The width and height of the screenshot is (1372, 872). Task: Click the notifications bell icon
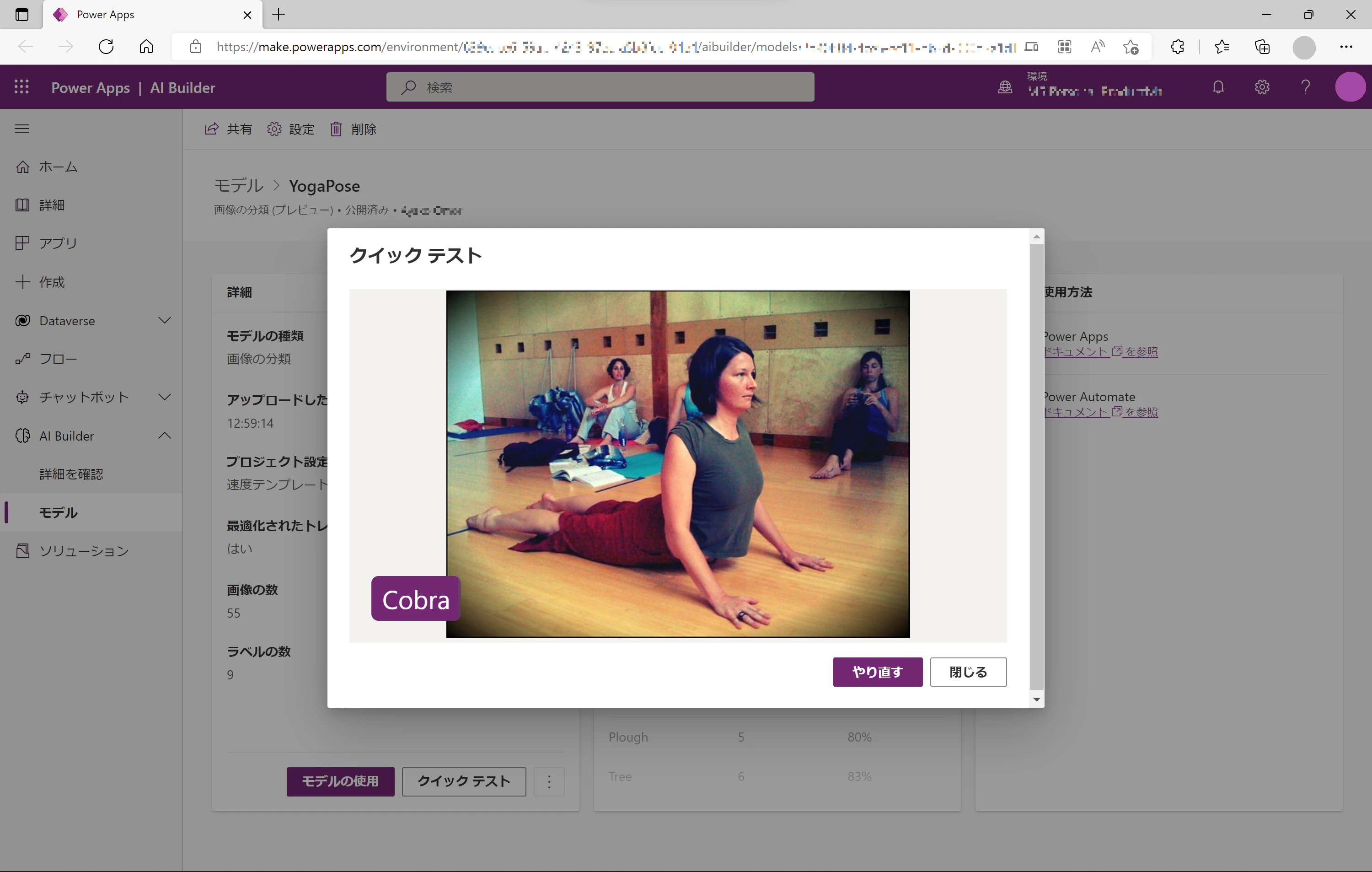[1218, 87]
